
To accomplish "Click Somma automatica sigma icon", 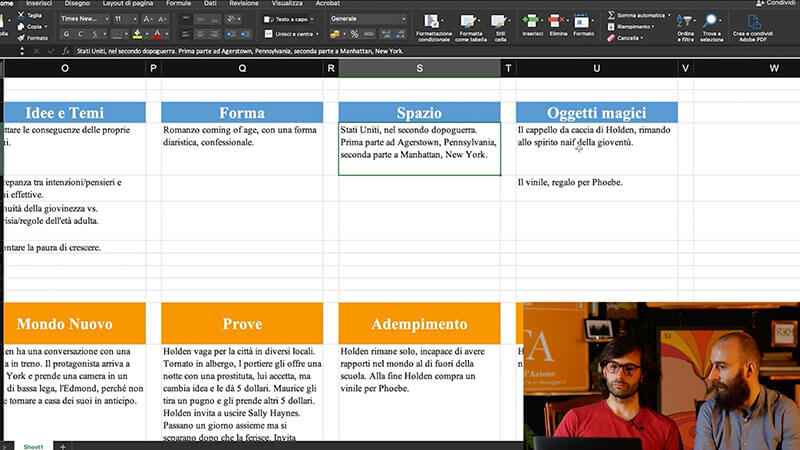I will coord(611,15).
